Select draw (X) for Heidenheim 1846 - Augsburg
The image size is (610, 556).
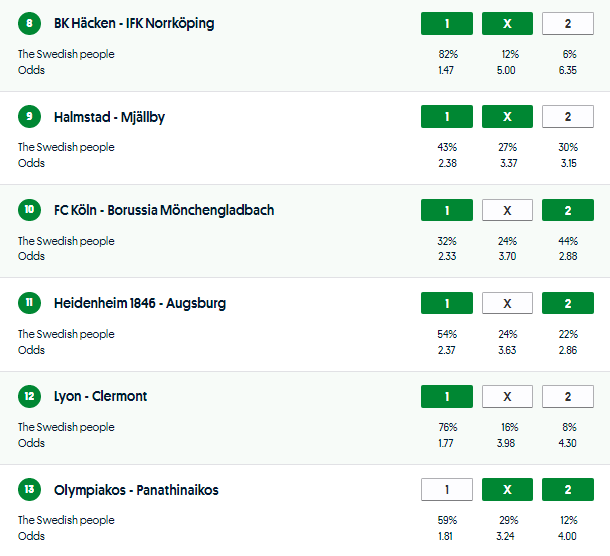pos(507,303)
